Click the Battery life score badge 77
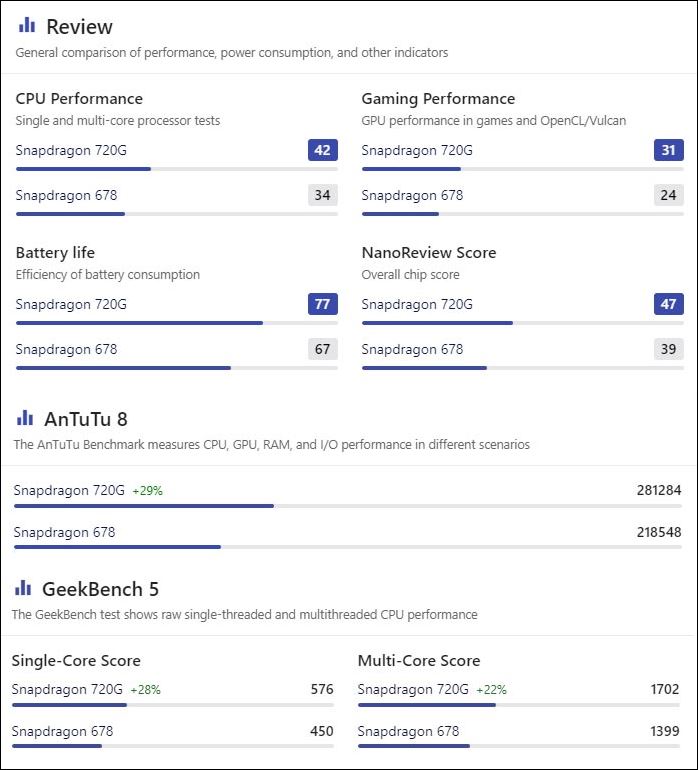This screenshot has height=770, width=698. click(322, 304)
